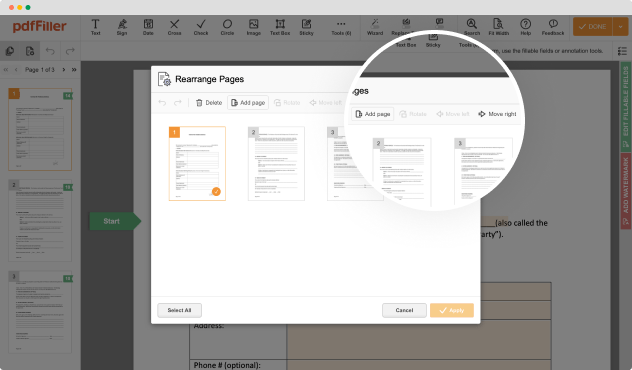Screen dimensions: 632x370
Task: Select page 2 thumbnail in dialog
Action: pyautogui.click(x=276, y=163)
